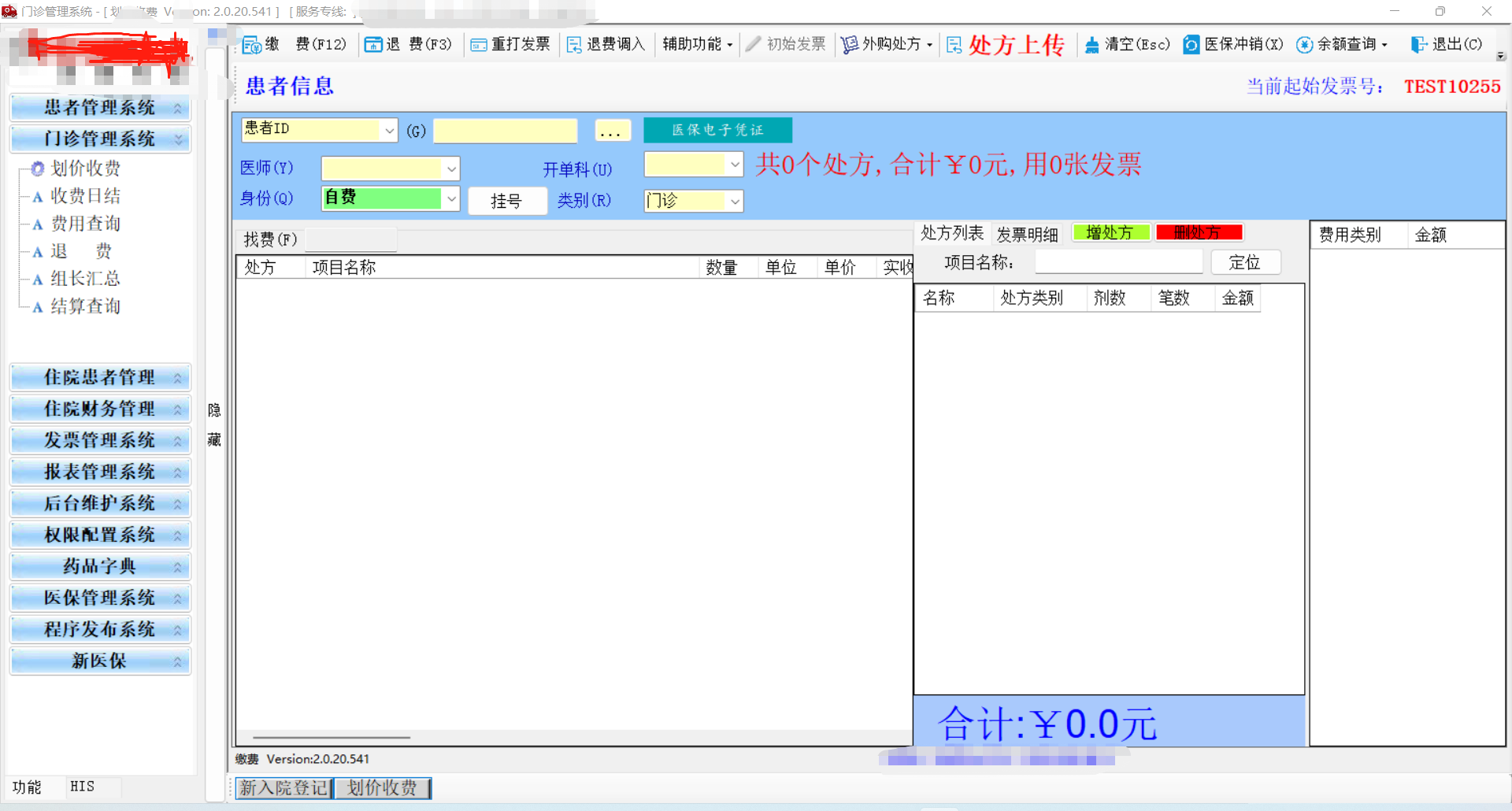Click the red 删处方 delete button
The width and height of the screenshot is (1512, 811).
click(x=1199, y=232)
